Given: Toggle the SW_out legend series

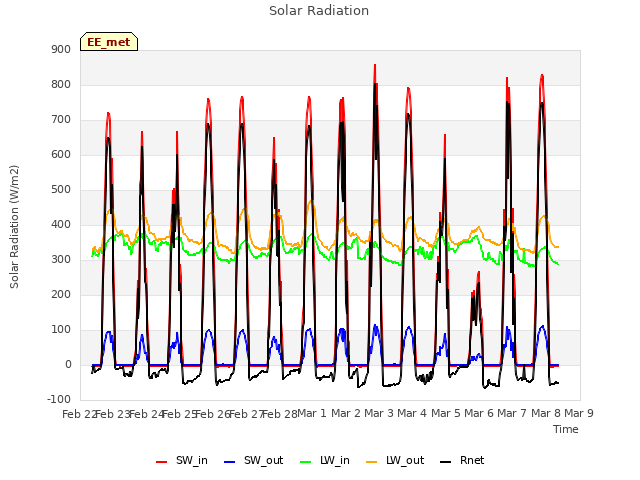Looking at the screenshot, I should pyautogui.click(x=253, y=460).
